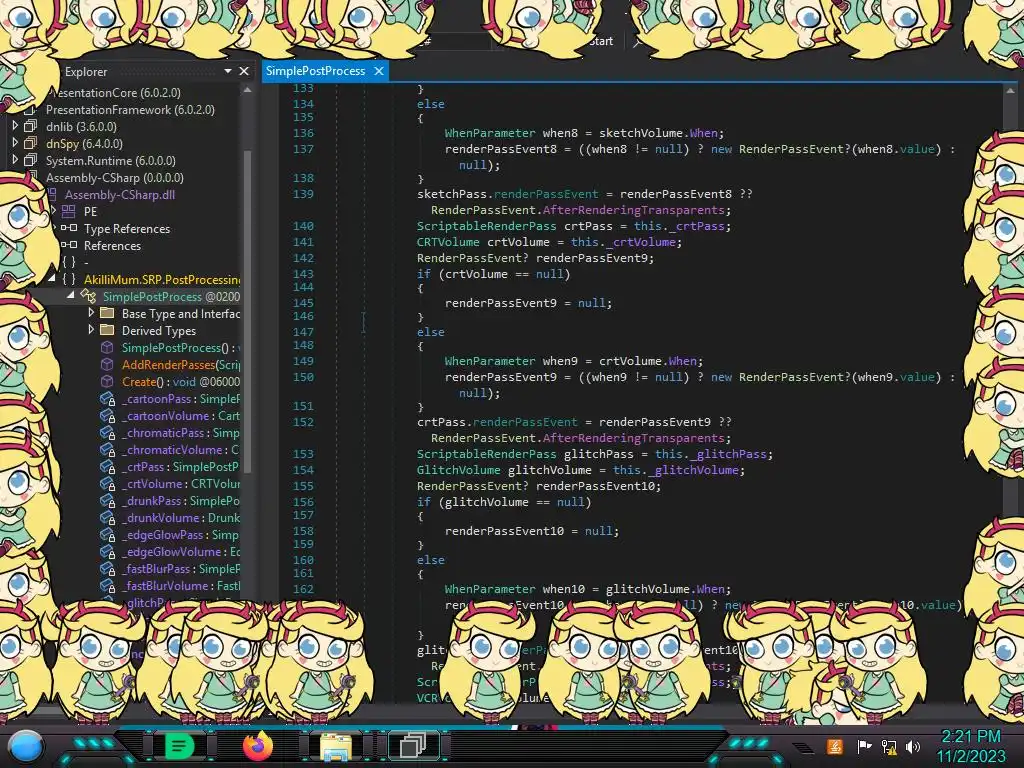
Task: Click the System.Runtime assembly icon
Action: click(31, 160)
